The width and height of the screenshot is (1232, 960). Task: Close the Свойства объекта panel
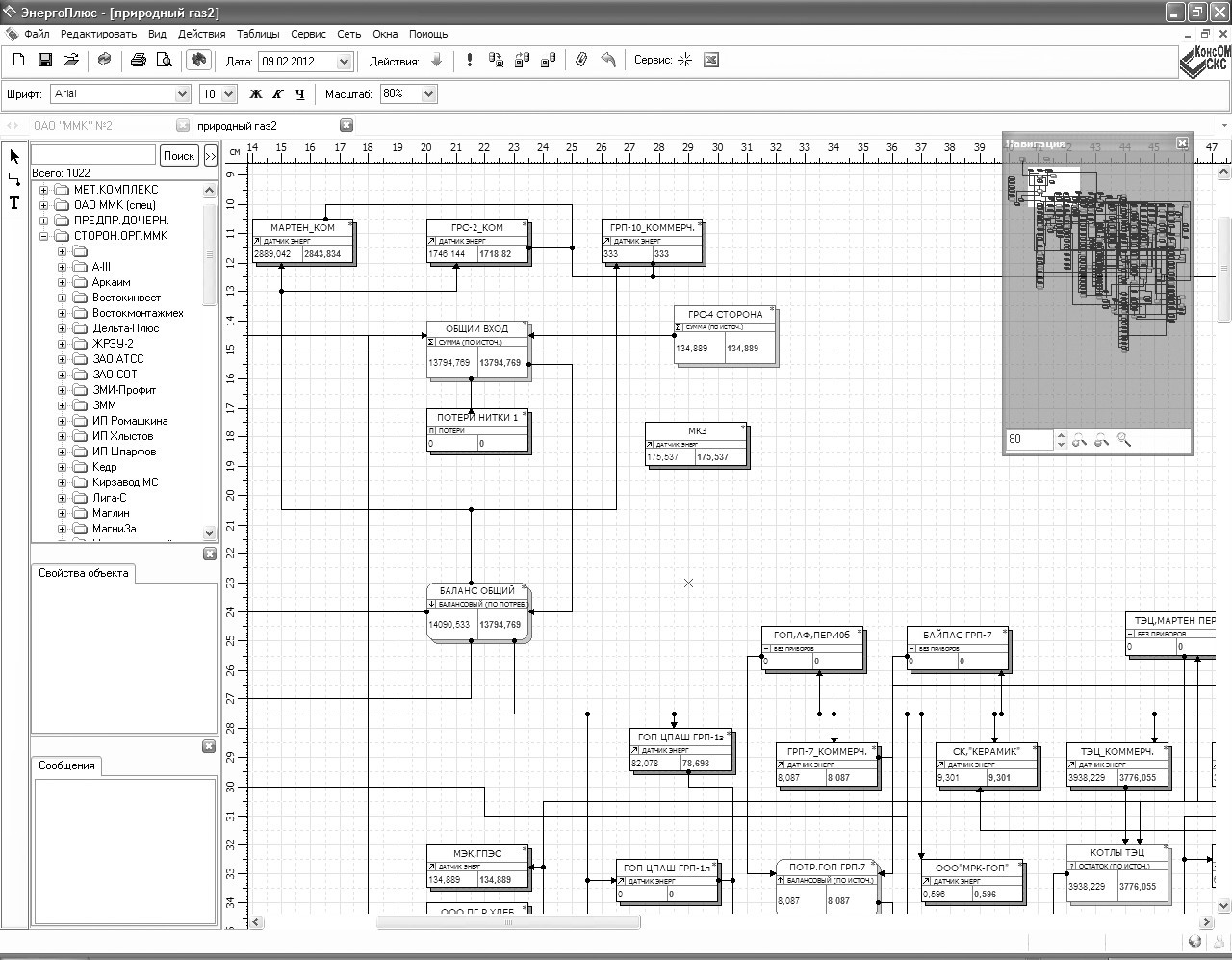click(210, 554)
